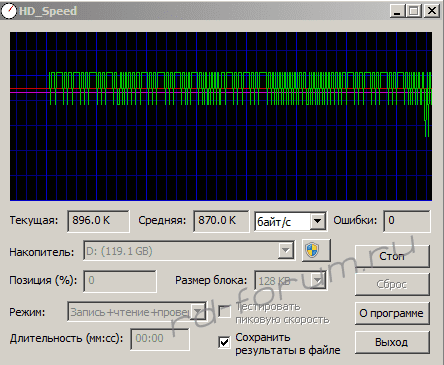Image resolution: width=444 pixels, height=365 pixels.
Task: Enable the Тестировать пиковую скорость checkbox
Action: (225, 312)
